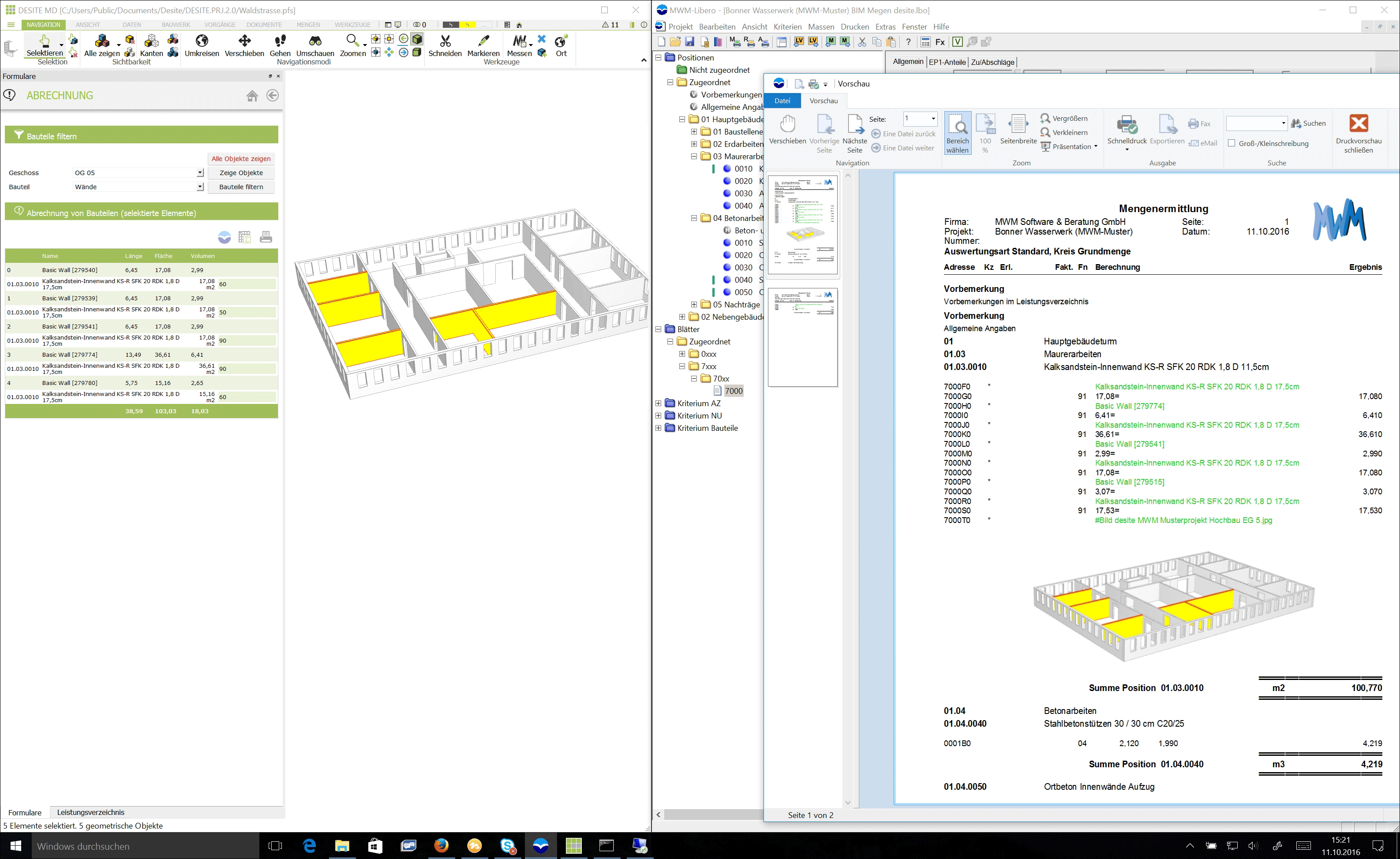
Task: Click Verkleinern zoom-out in preview
Action: tap(1063, 132)
